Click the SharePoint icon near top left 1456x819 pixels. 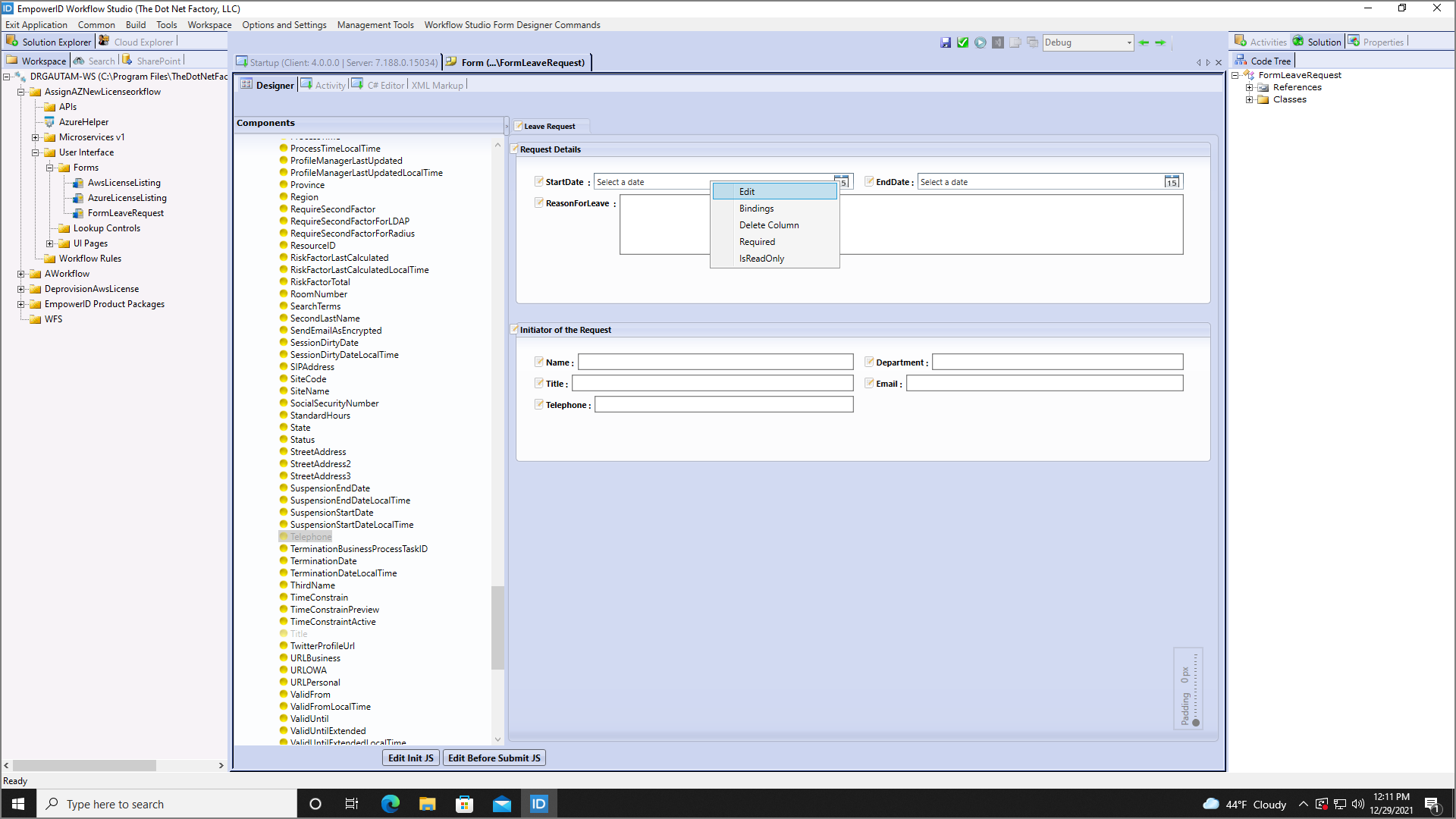[127, 60]
